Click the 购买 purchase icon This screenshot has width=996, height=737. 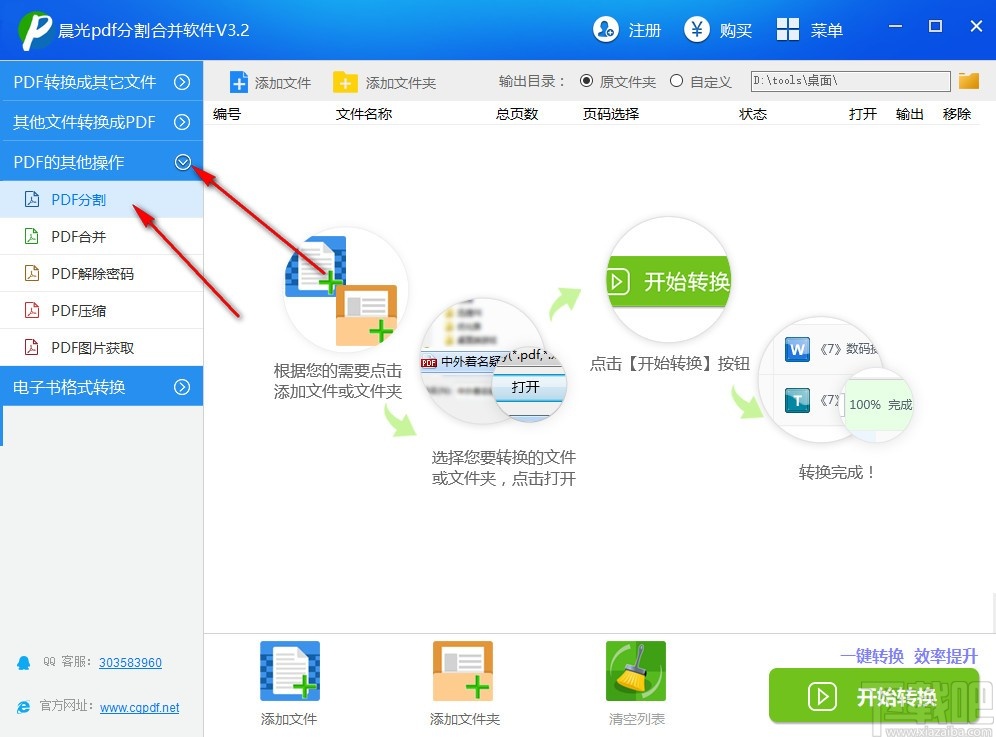pyautogui.click(x=697, y=30)
